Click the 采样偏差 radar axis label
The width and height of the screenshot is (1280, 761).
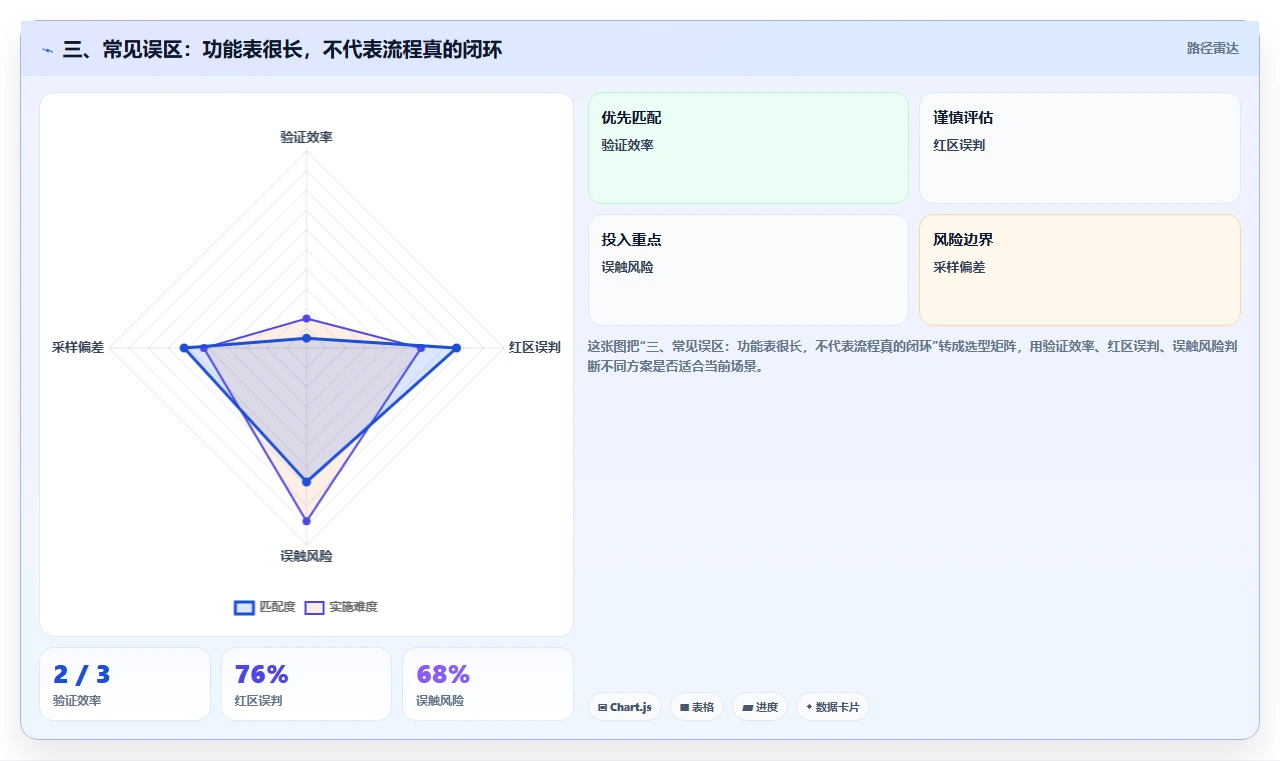(78, 347)
